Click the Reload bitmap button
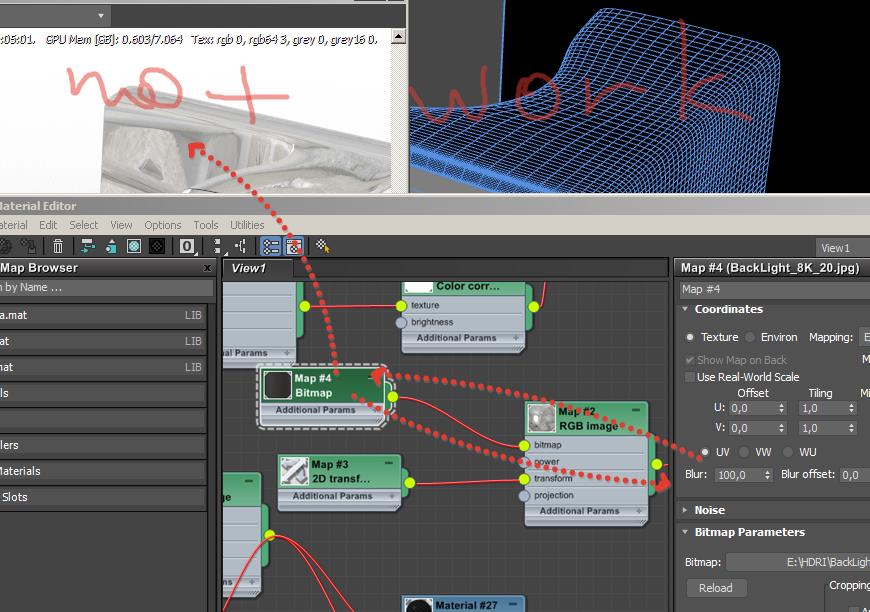 pyautogui.click(x=716, y=588)
